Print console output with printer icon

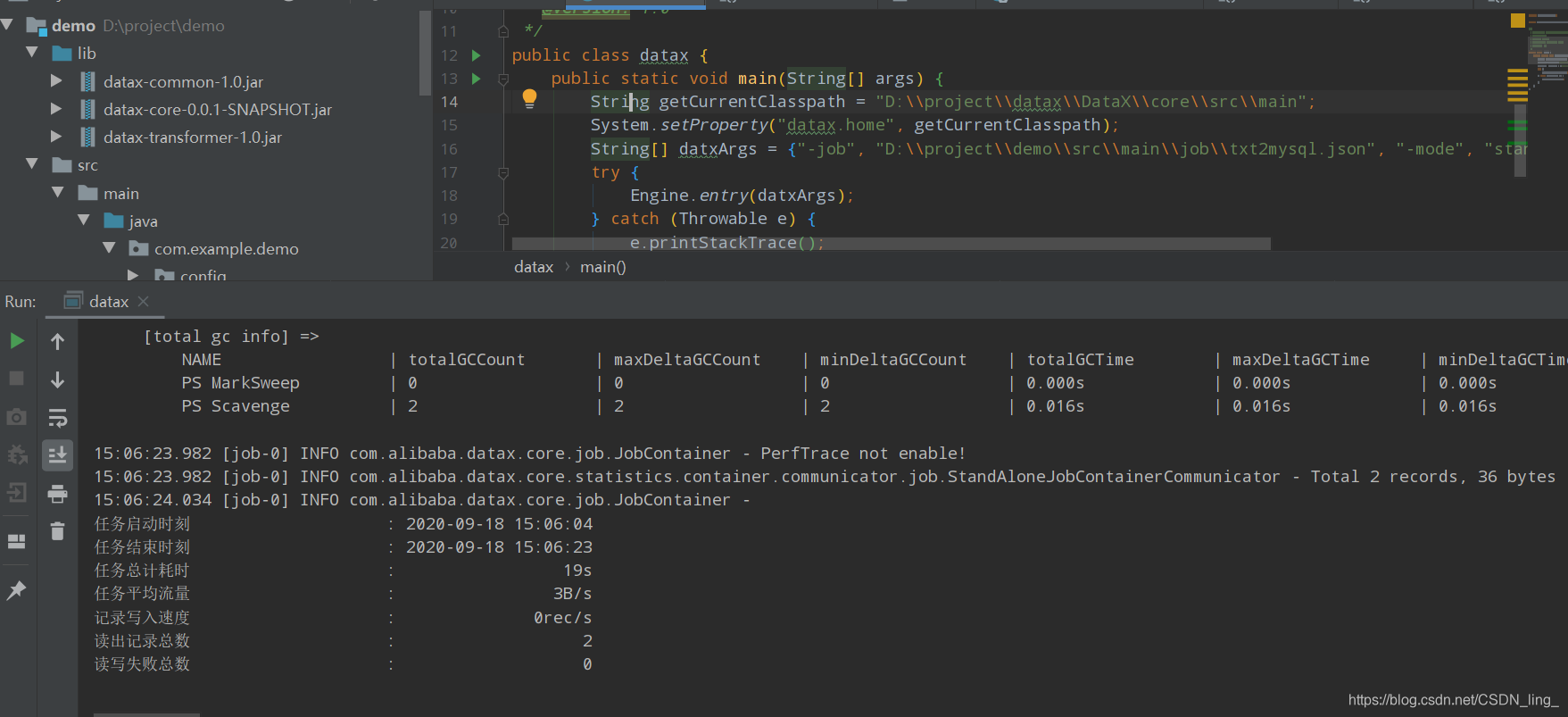click(57, 493)
